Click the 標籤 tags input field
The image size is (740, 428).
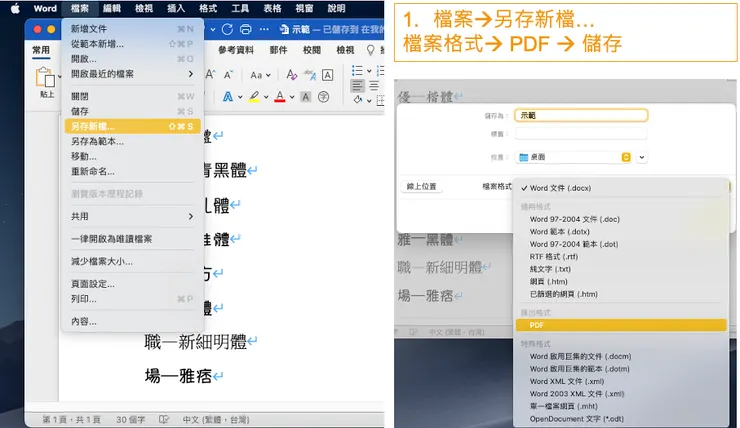point(581,134)
